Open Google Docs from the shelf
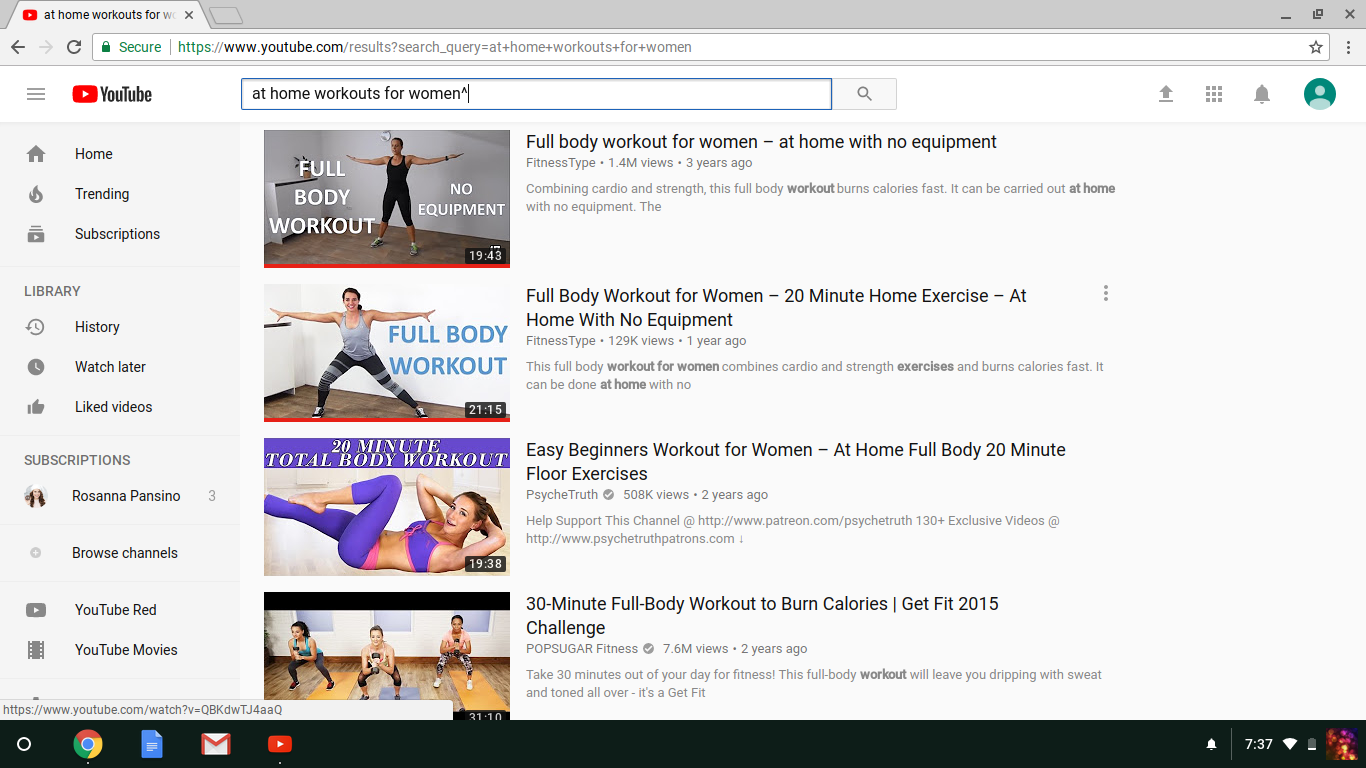This screenshot has width=1366, height=768. tap(152, 744)
